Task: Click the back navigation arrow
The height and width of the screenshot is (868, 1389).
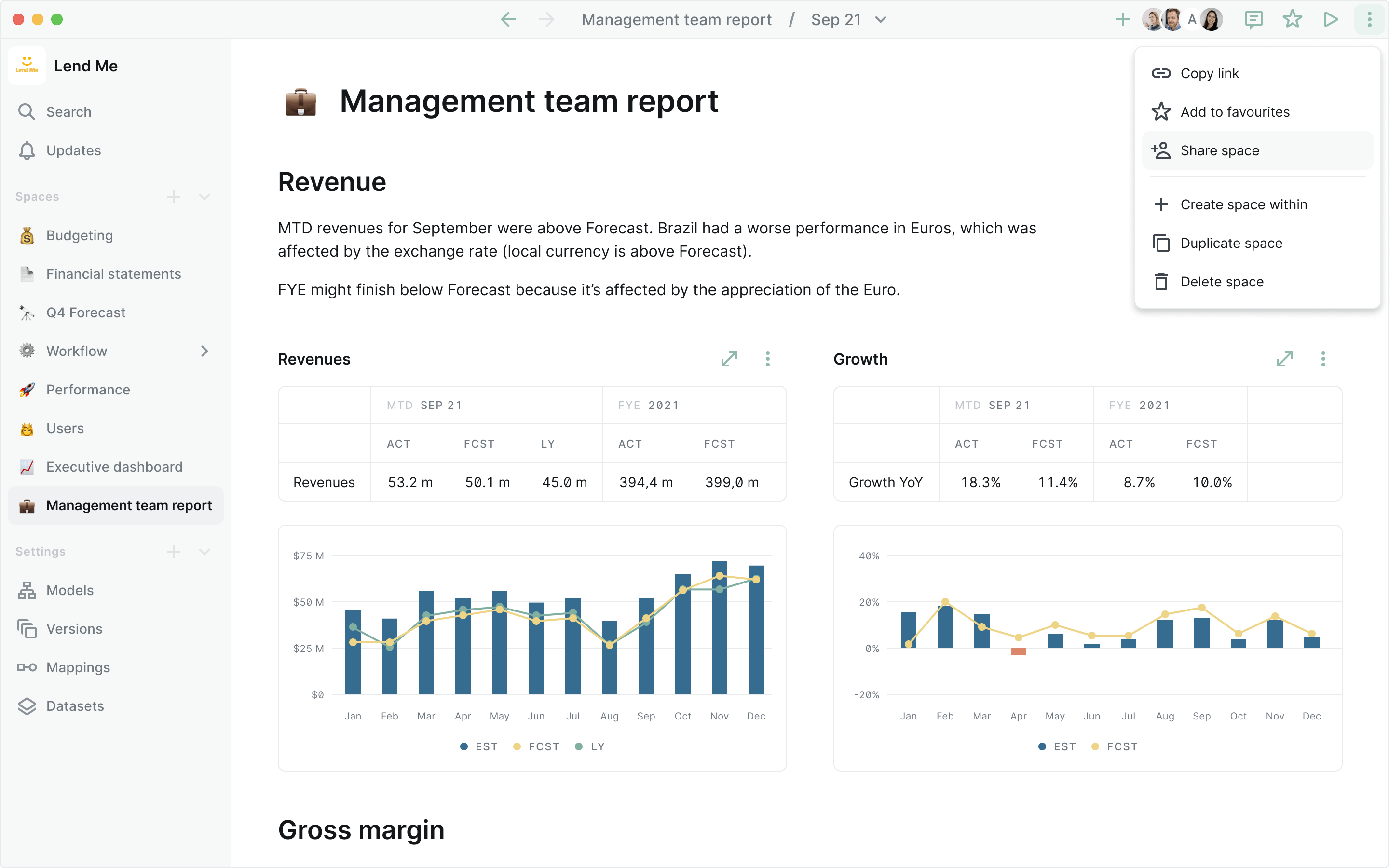Action: [508, 19]
